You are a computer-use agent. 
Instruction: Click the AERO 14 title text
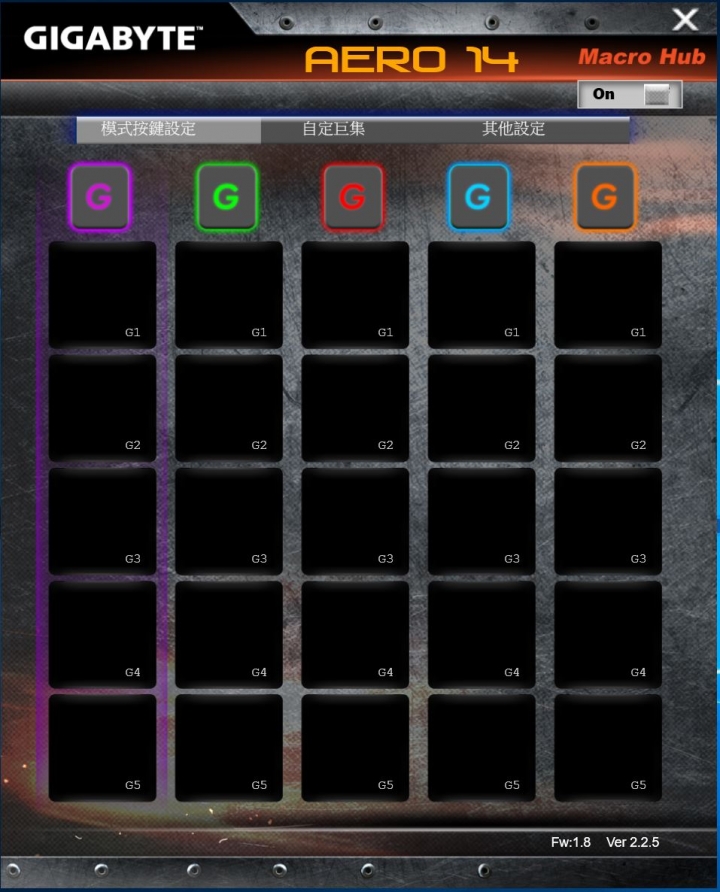point(411,59)
